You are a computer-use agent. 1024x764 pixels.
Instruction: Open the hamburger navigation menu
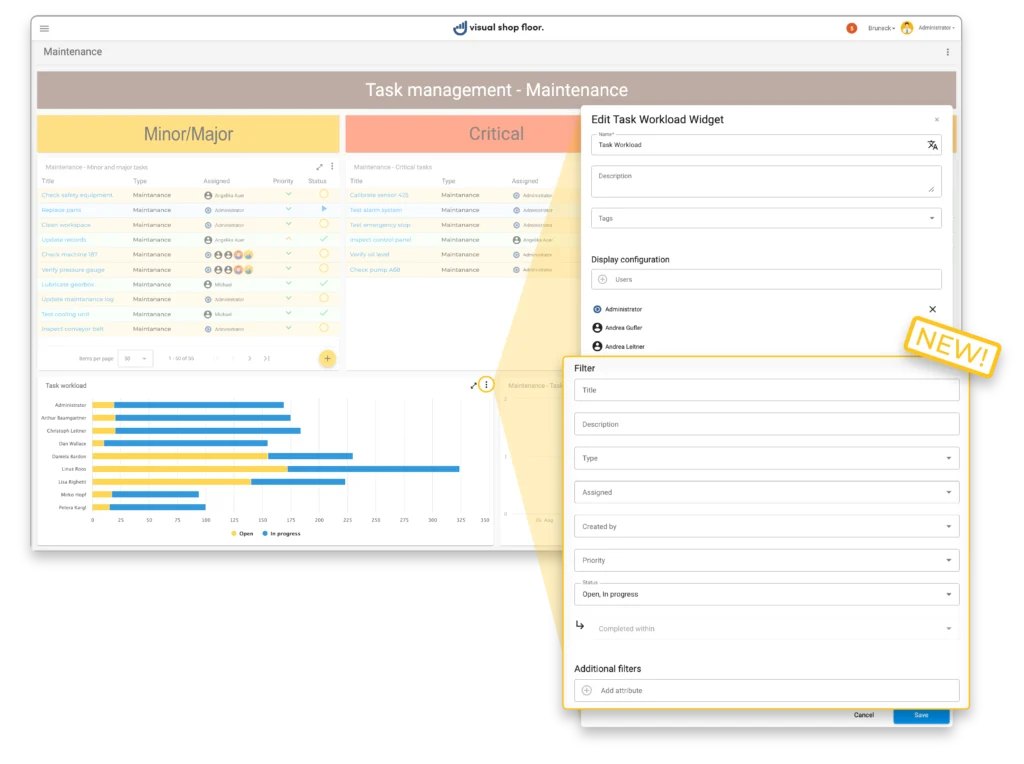[44, 28]
